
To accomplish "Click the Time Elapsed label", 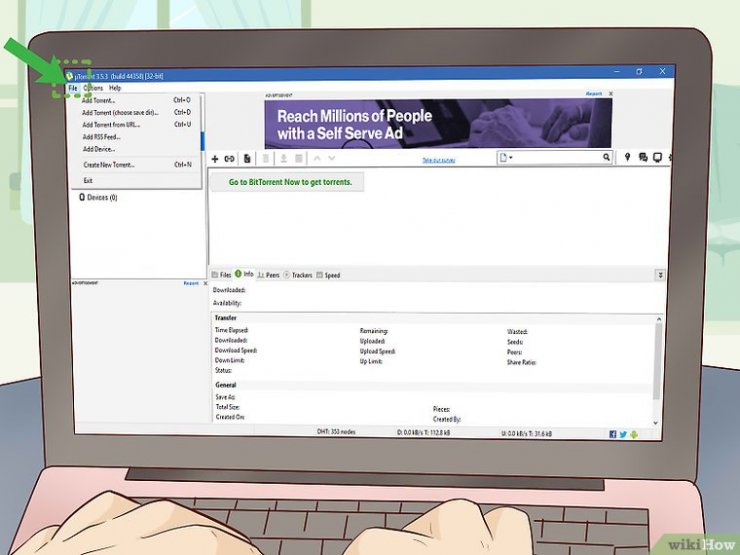I will pos(231,330).
